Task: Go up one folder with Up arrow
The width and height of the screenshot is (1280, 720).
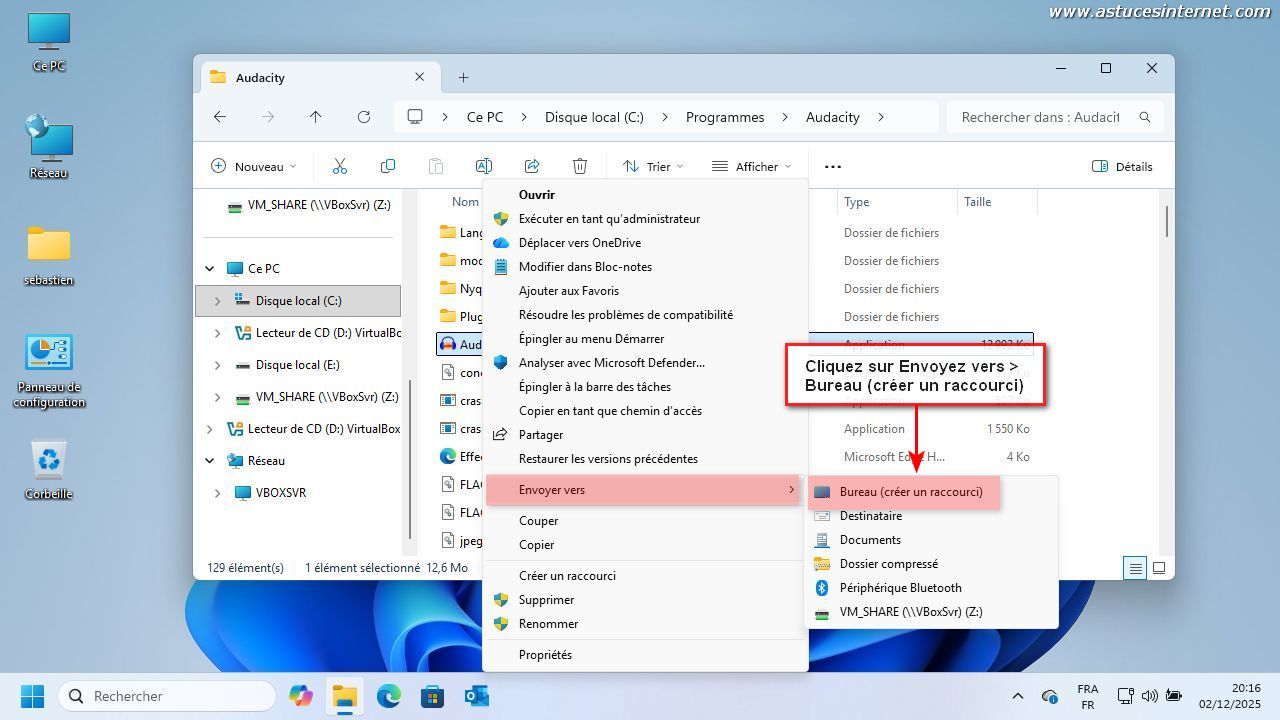Action: coord(315,117)
